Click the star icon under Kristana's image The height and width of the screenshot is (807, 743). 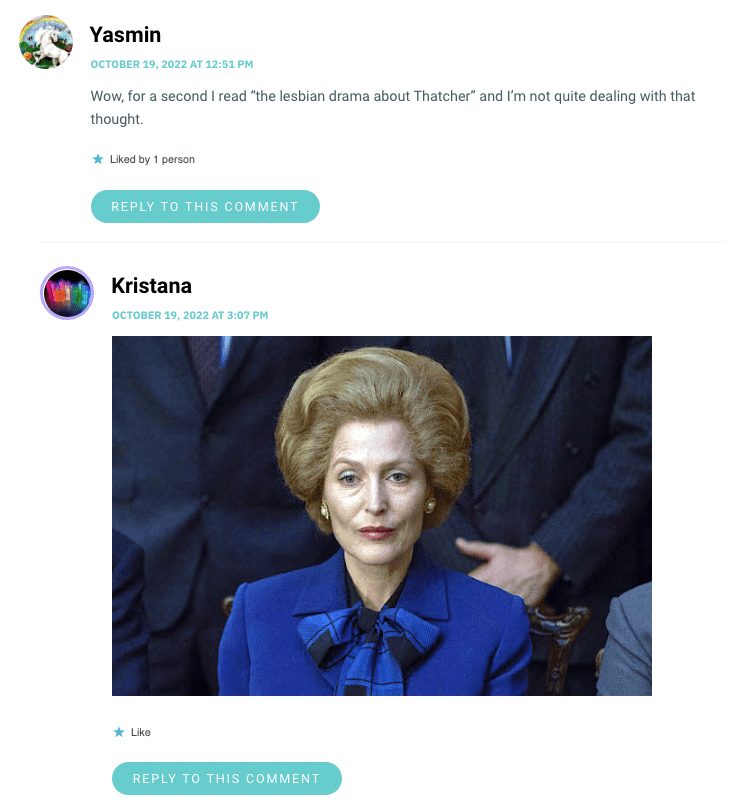pyautogui.click(x=119, y=732)
